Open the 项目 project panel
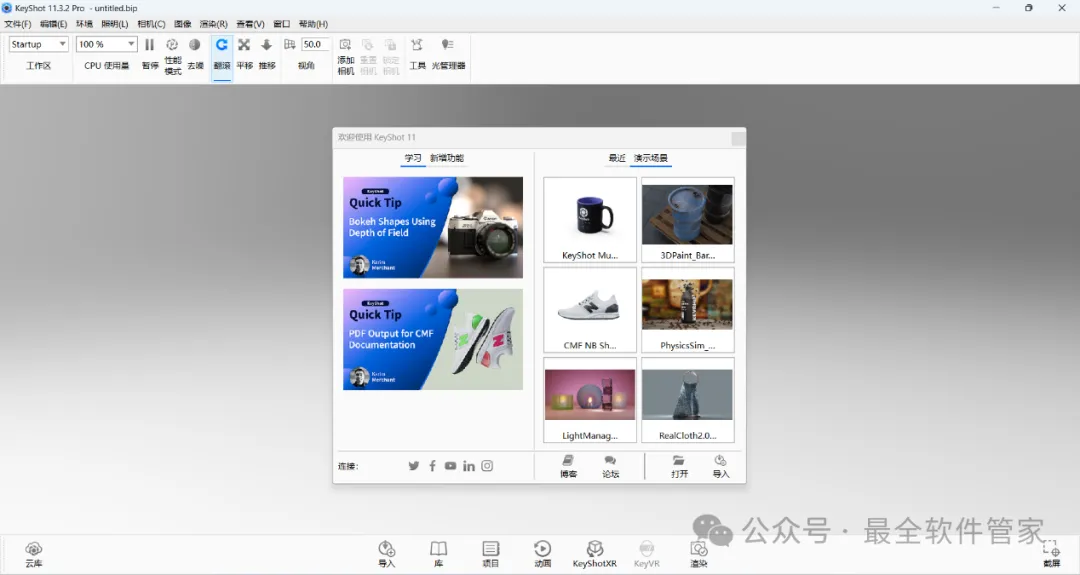This screenshot has width=1080, height=575. coord(490,554)
